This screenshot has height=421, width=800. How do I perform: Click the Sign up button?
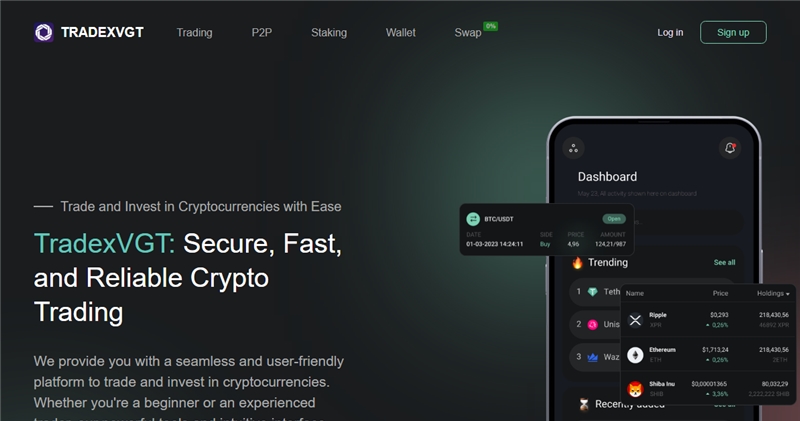pyautogui.click(x=733, y=32)
